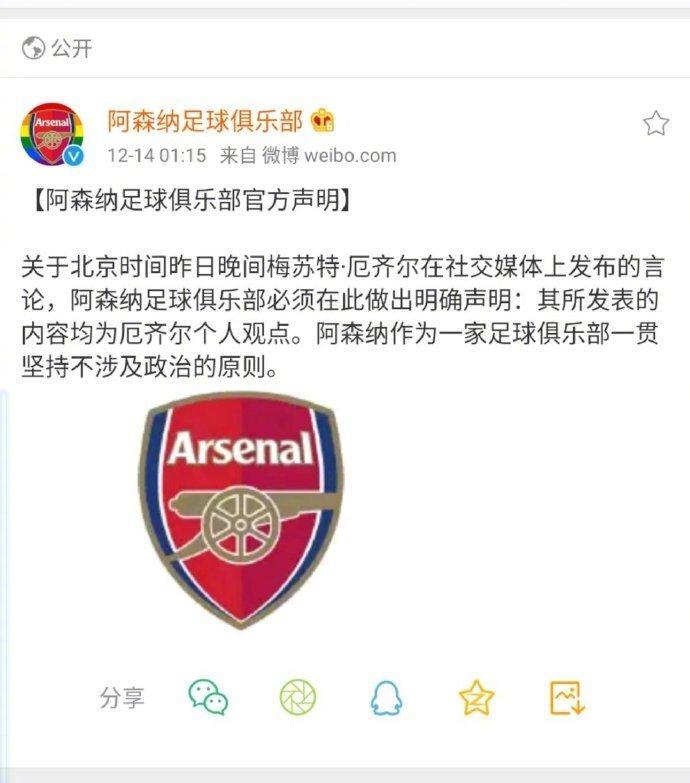Viewport: 690px width, 783px height.
Task: Open the 公开 visibility setting
Action: point(71,48)
